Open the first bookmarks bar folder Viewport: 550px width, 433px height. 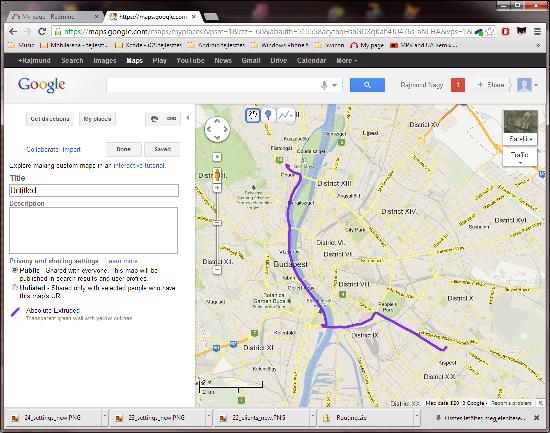(21, 45)
